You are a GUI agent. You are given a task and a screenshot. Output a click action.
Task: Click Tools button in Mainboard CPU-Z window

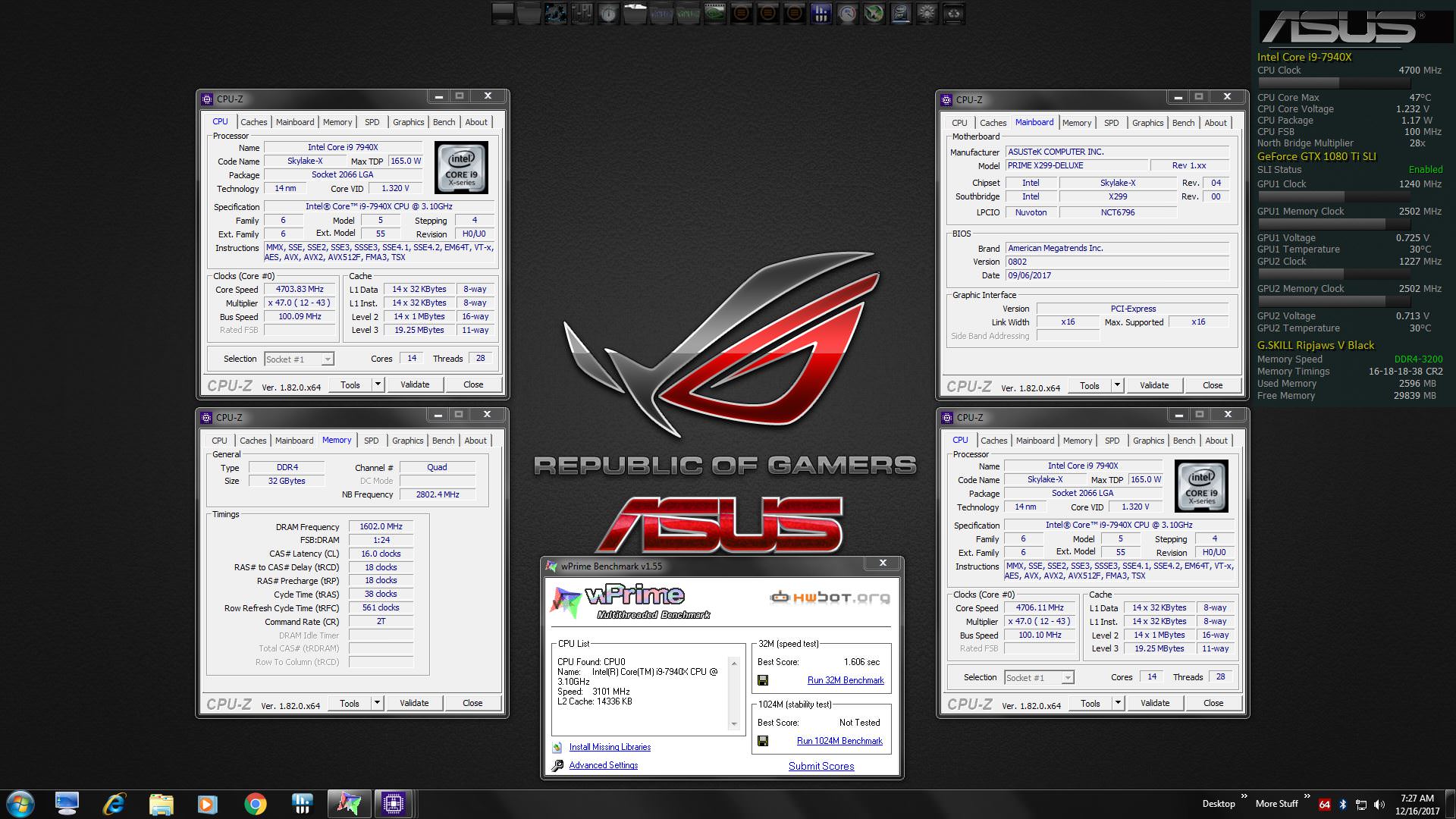click(x=1089, y=385)
